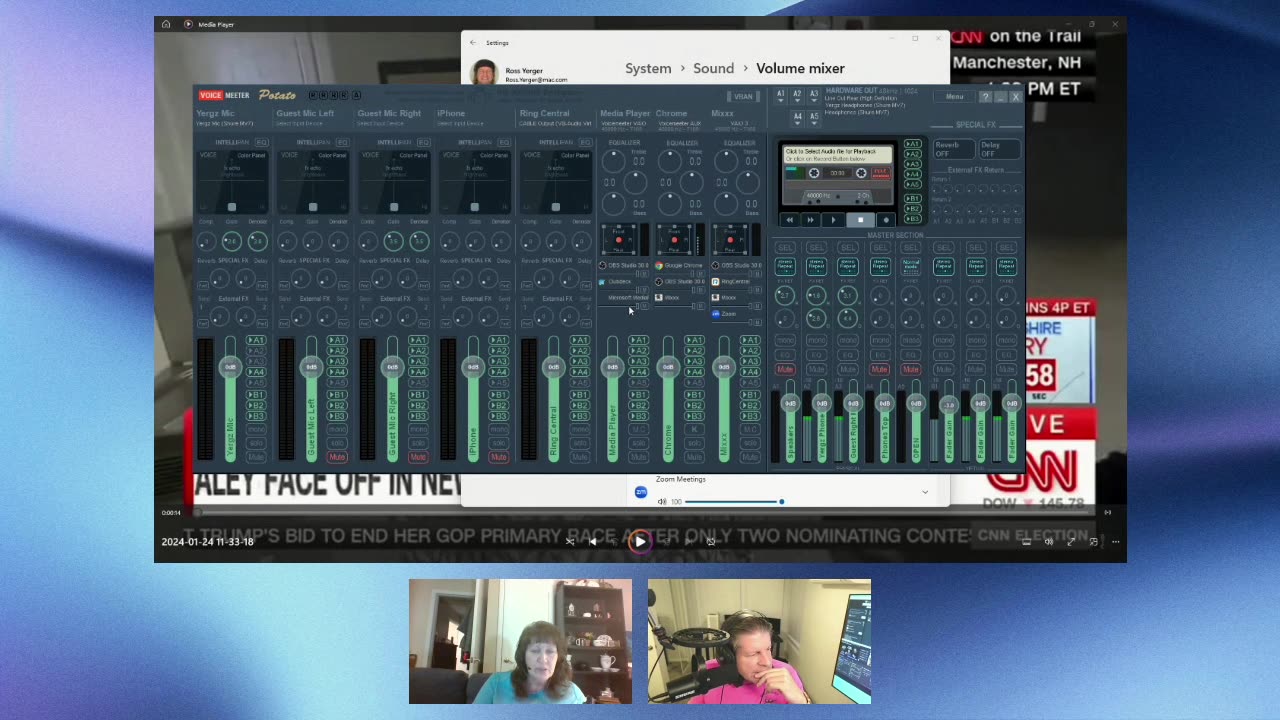
Task: Open the cassette to select an audio file
Action: click(836, 155)
